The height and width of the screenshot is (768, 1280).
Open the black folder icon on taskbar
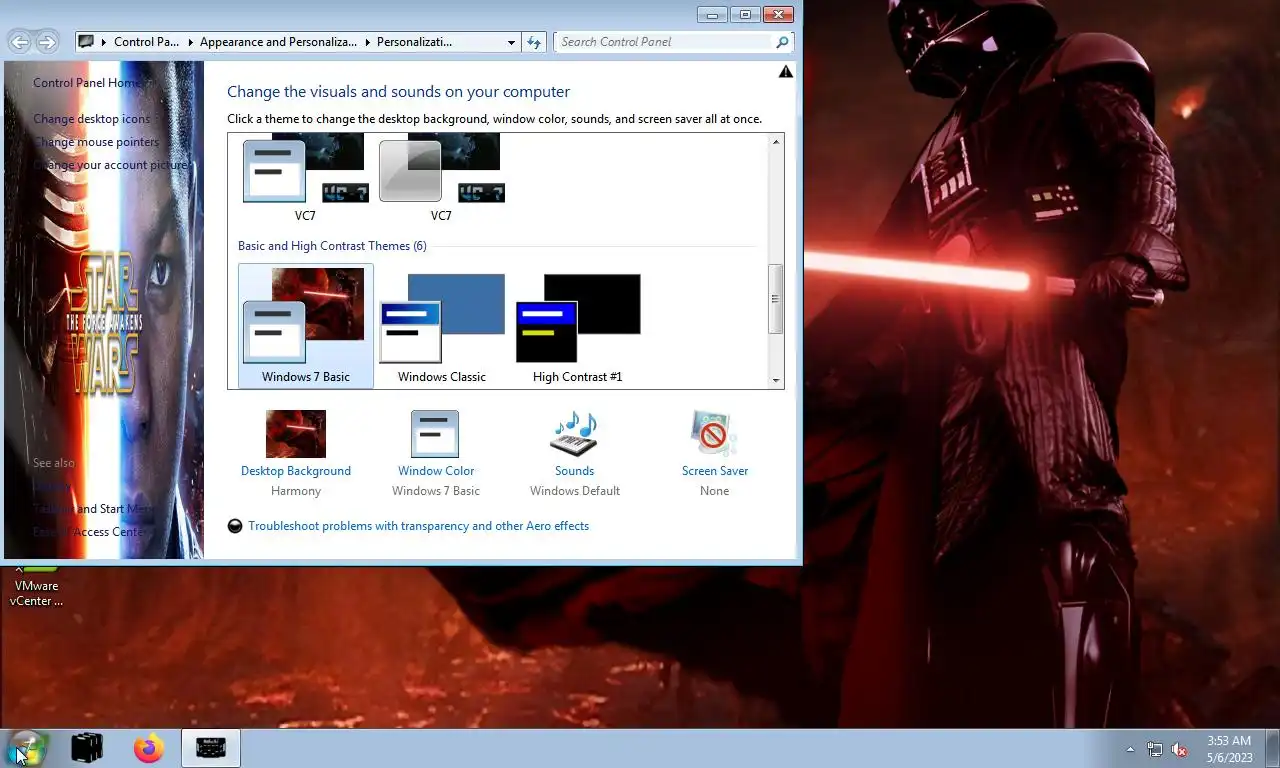tap(88, 748)
